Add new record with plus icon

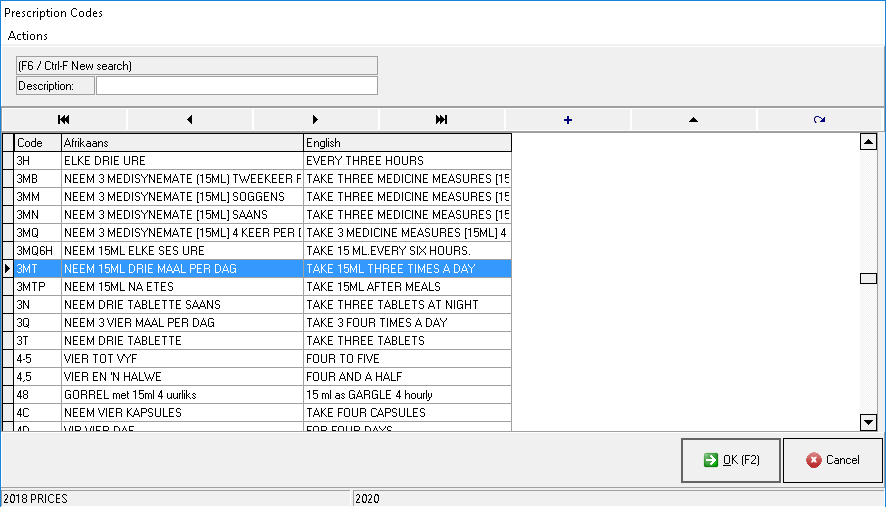(x=568, y=120)
